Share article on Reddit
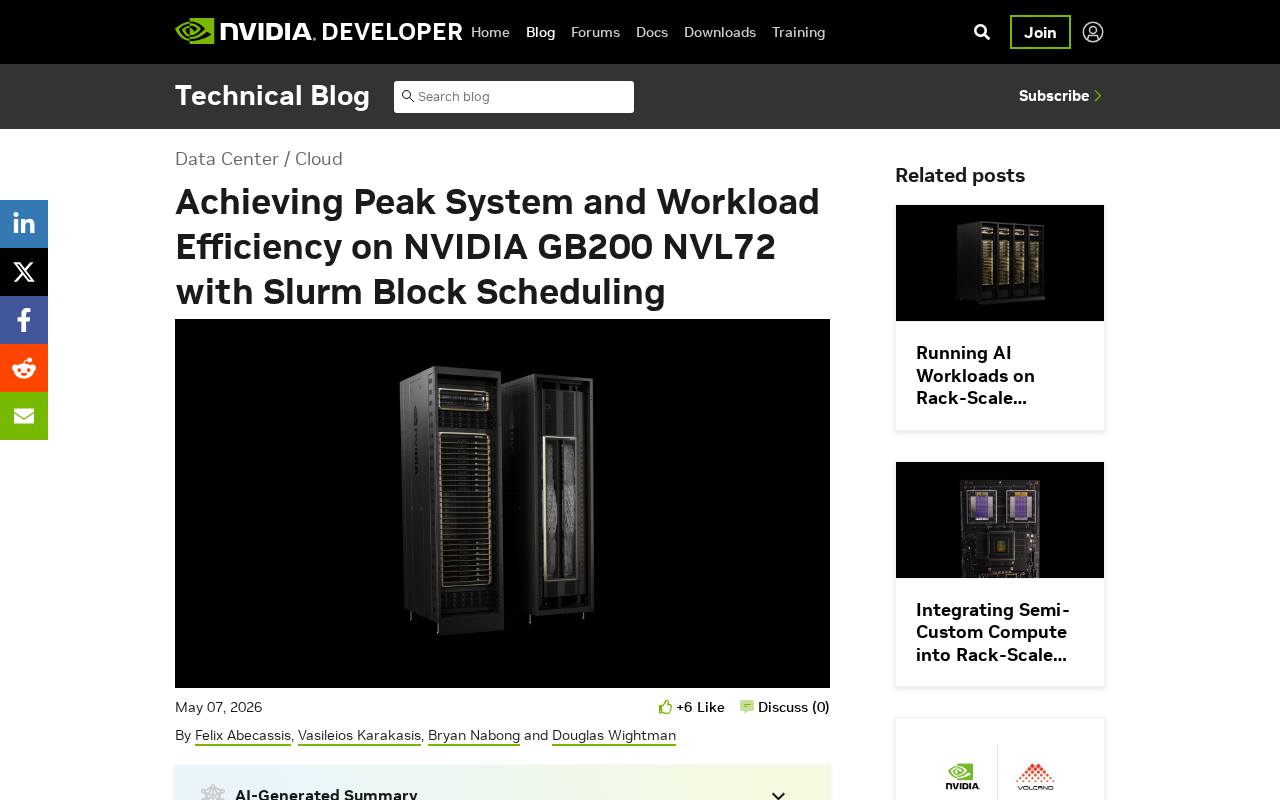1280x800 pixels. click(24, 368)
